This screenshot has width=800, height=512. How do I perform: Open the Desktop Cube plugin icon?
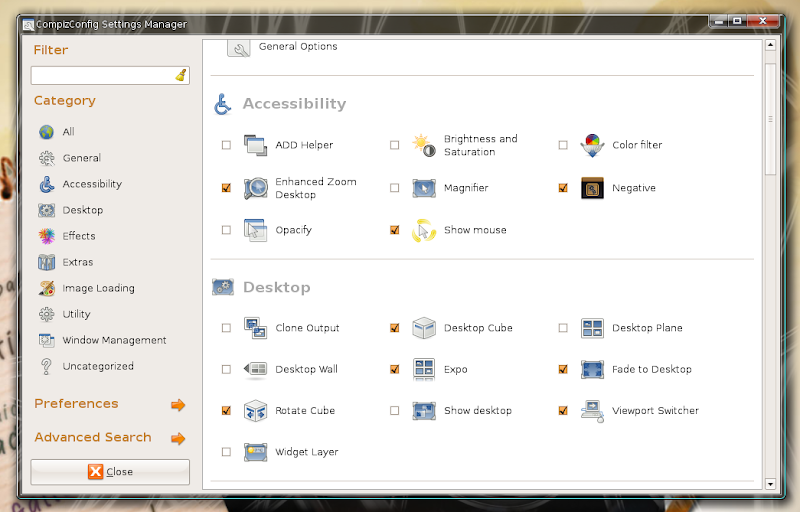pyautogui.click(x=423, y=328)
